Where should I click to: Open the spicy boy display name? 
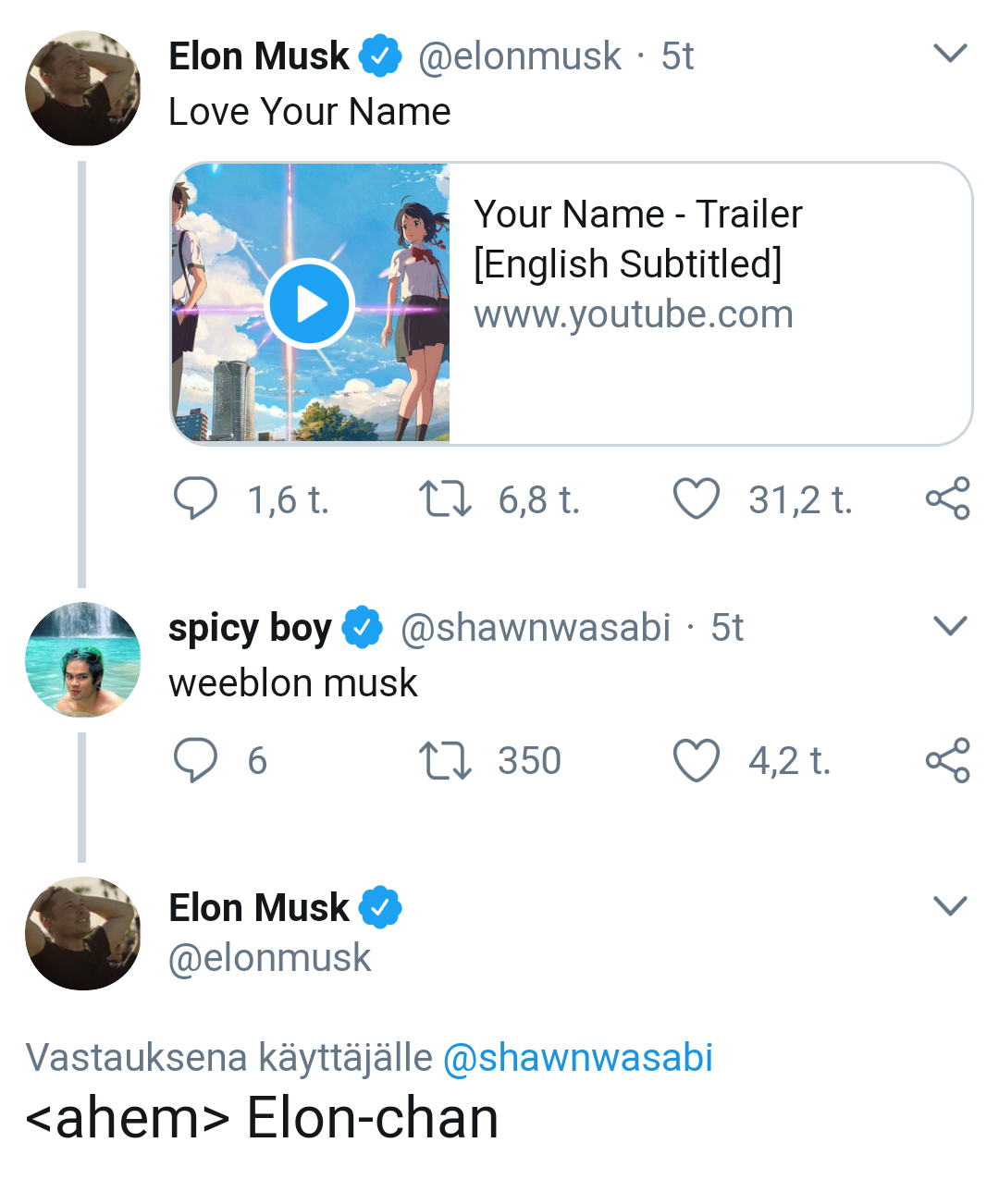pos(250,628)
